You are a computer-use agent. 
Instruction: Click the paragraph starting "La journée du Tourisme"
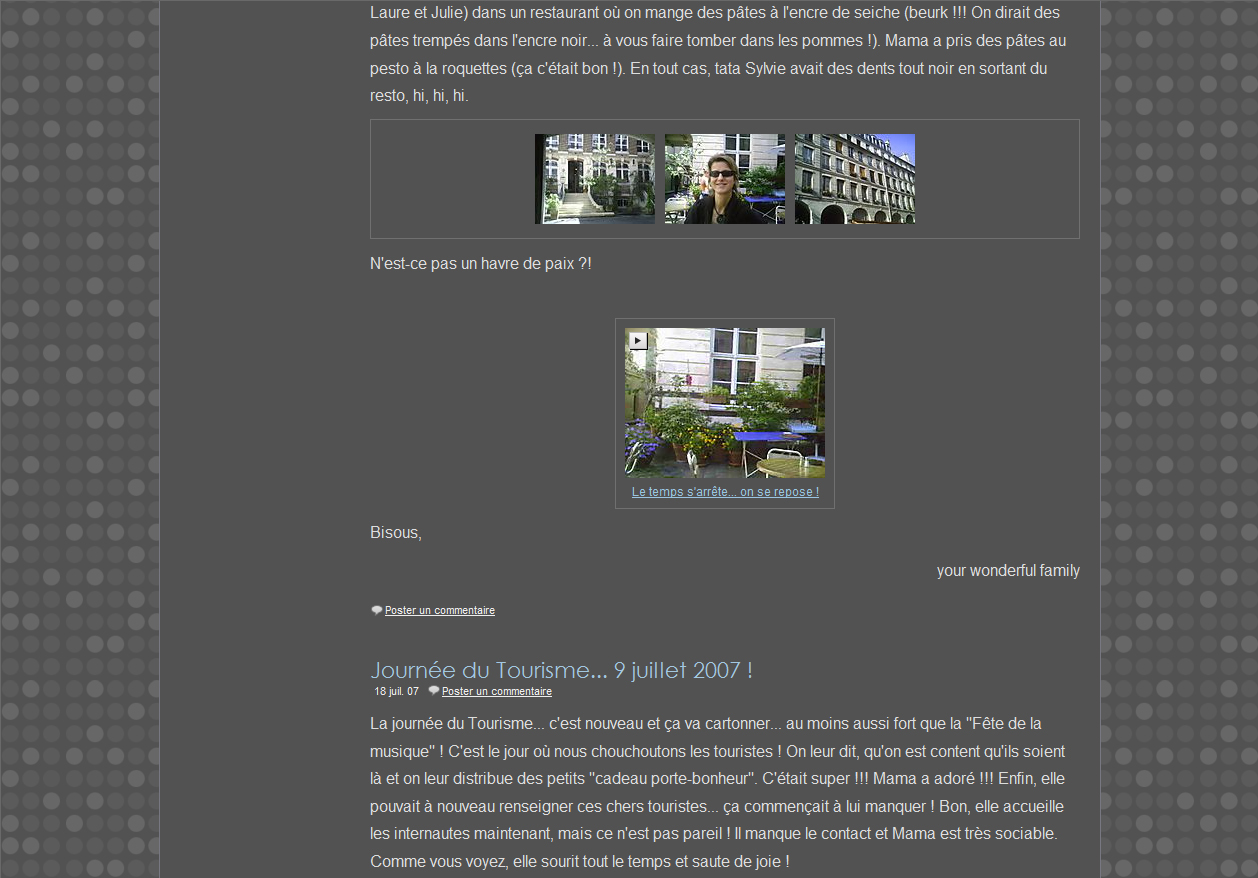pos(716,792)
